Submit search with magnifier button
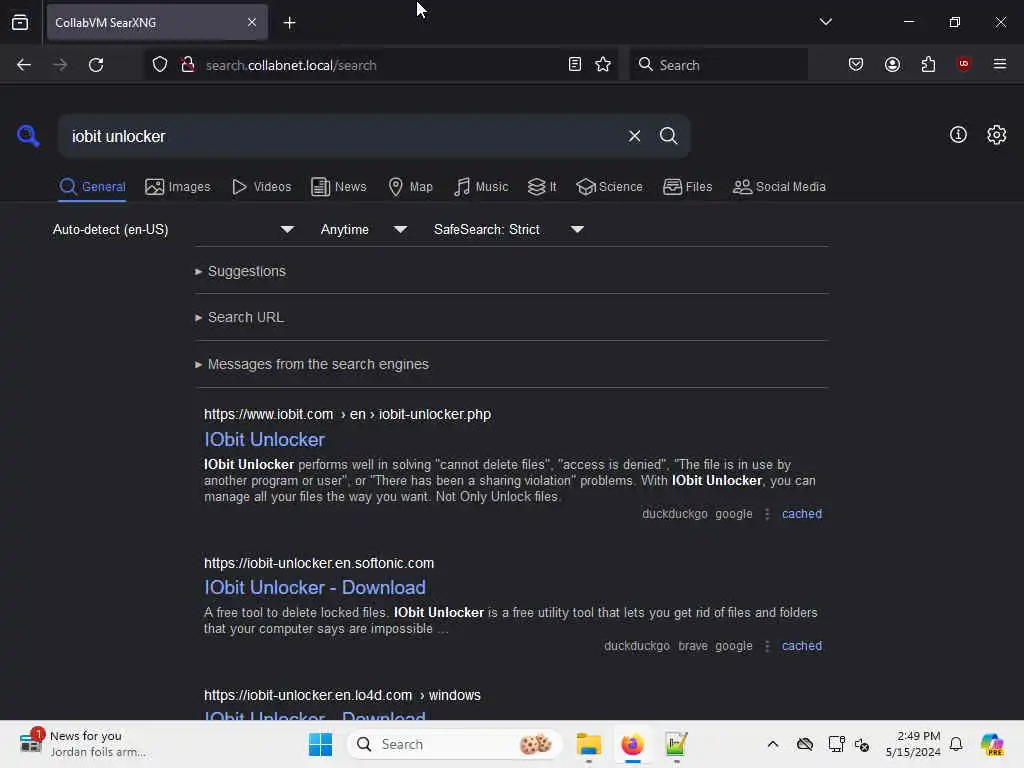This screenshot has width=1024, height=768. [x=668, y=136]
